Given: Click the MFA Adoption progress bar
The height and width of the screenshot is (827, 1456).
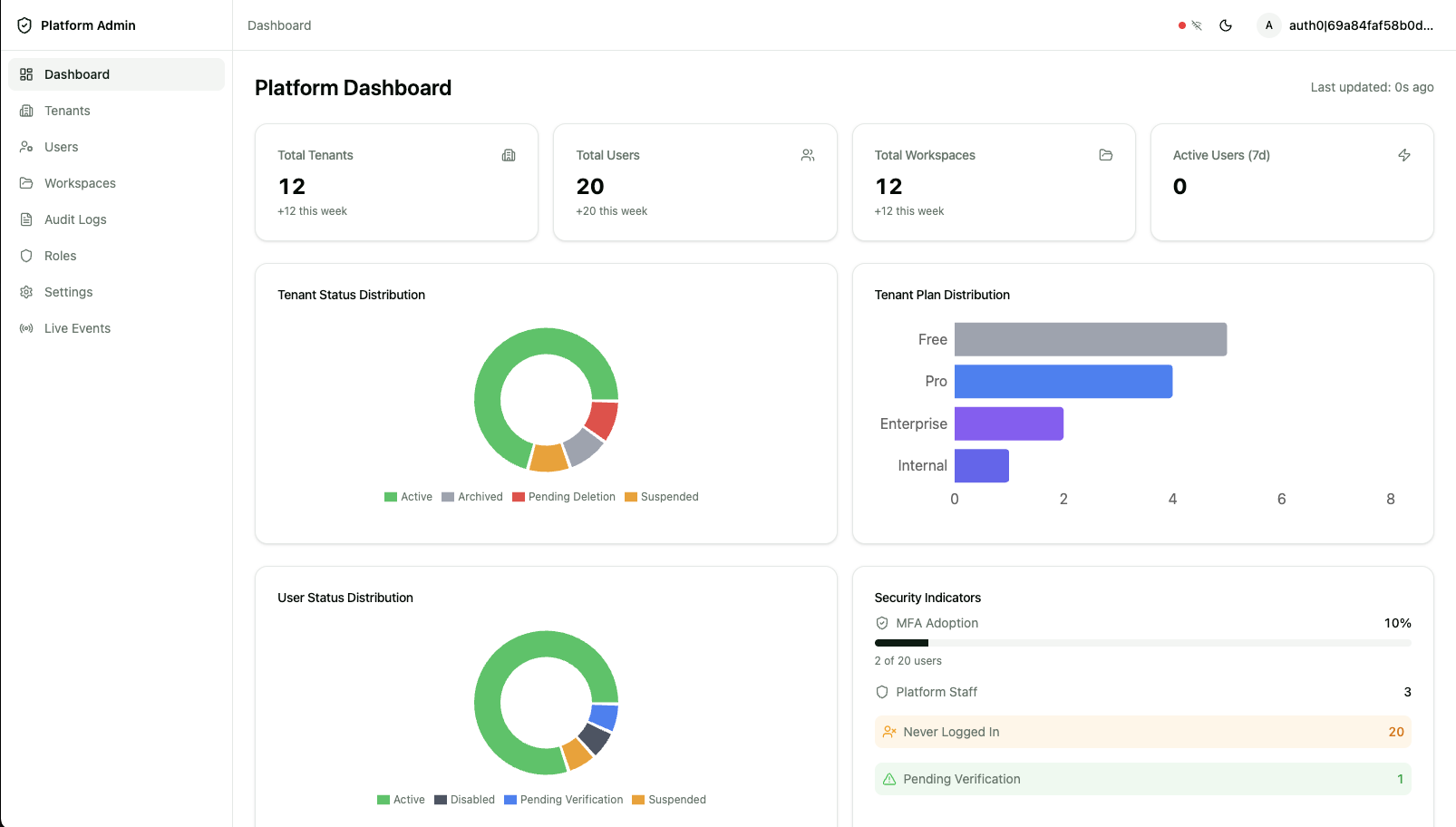Looking at the screenshot, I should tap(1142, 642).
